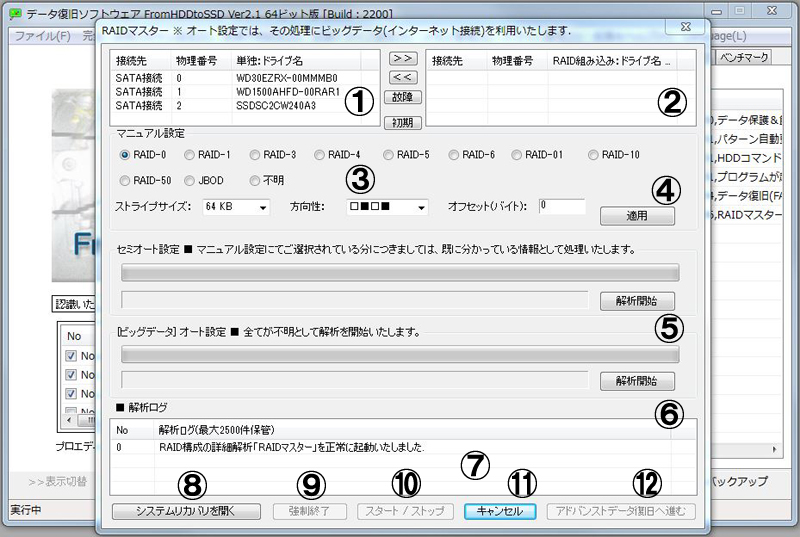Remove drive from RAID with << button
The image size is (800, 537).
(403, 77)
